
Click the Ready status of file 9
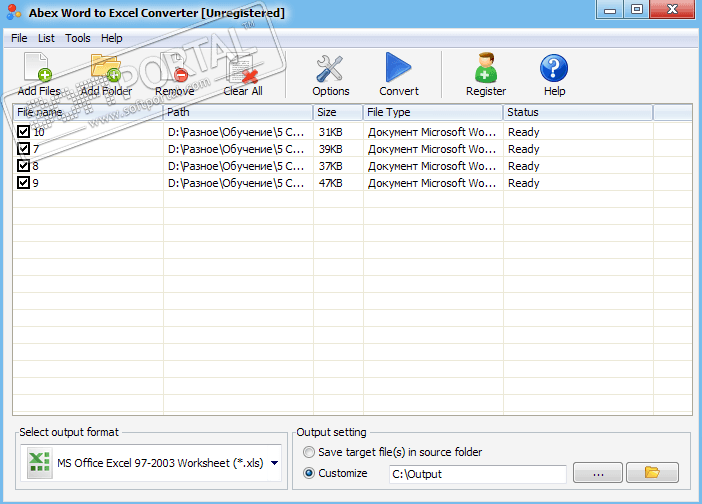[x=523, y=183]
